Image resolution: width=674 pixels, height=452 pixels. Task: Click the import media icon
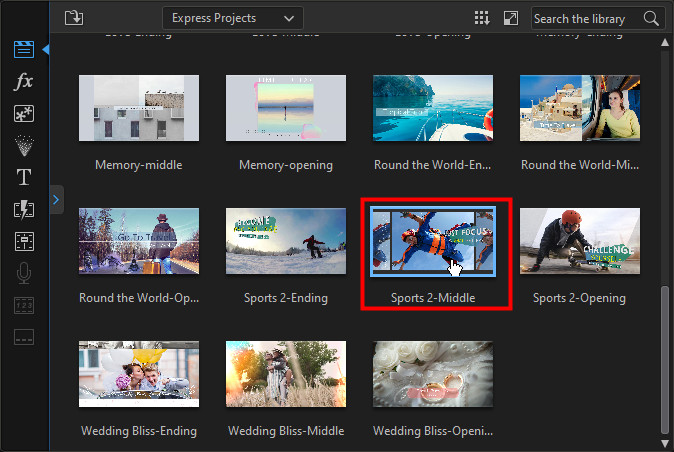(x=74, y=18)
